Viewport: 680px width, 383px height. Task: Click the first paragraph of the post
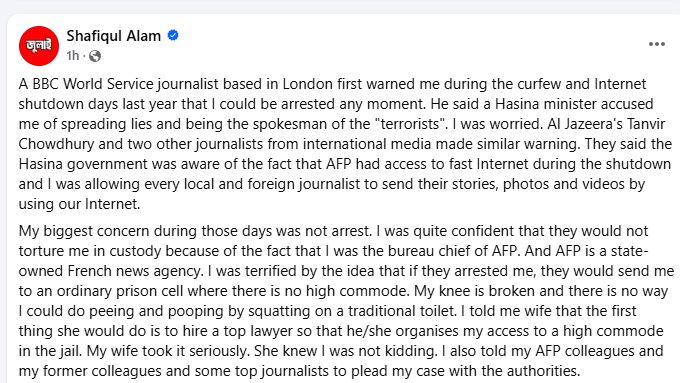pos(345,144)
